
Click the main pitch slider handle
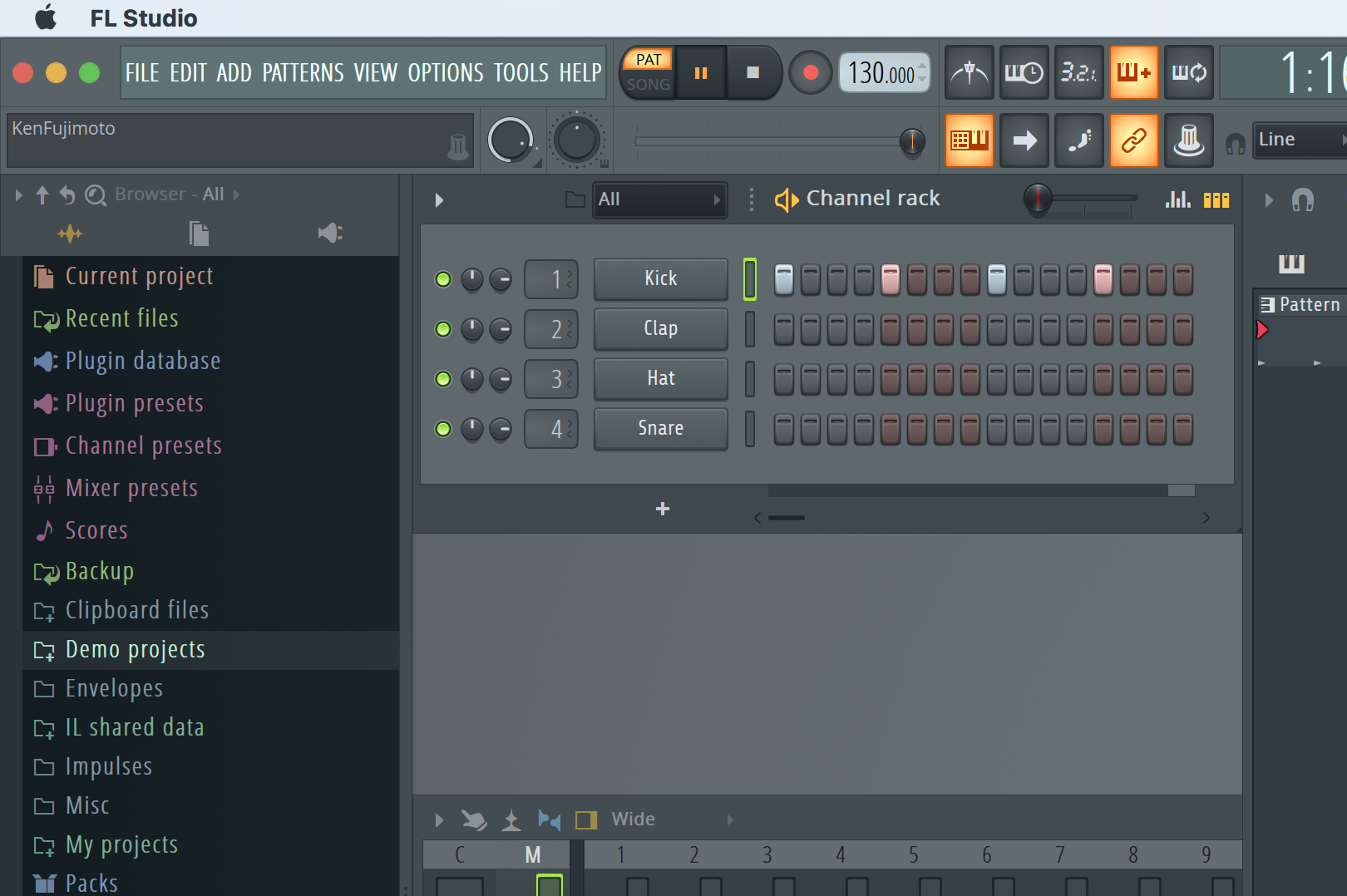pyautogui.click(x=912, y=141)
